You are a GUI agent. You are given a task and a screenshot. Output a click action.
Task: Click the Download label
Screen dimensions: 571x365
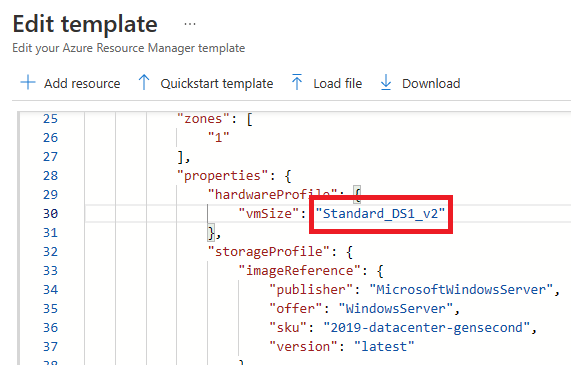(x=431, y=84)
